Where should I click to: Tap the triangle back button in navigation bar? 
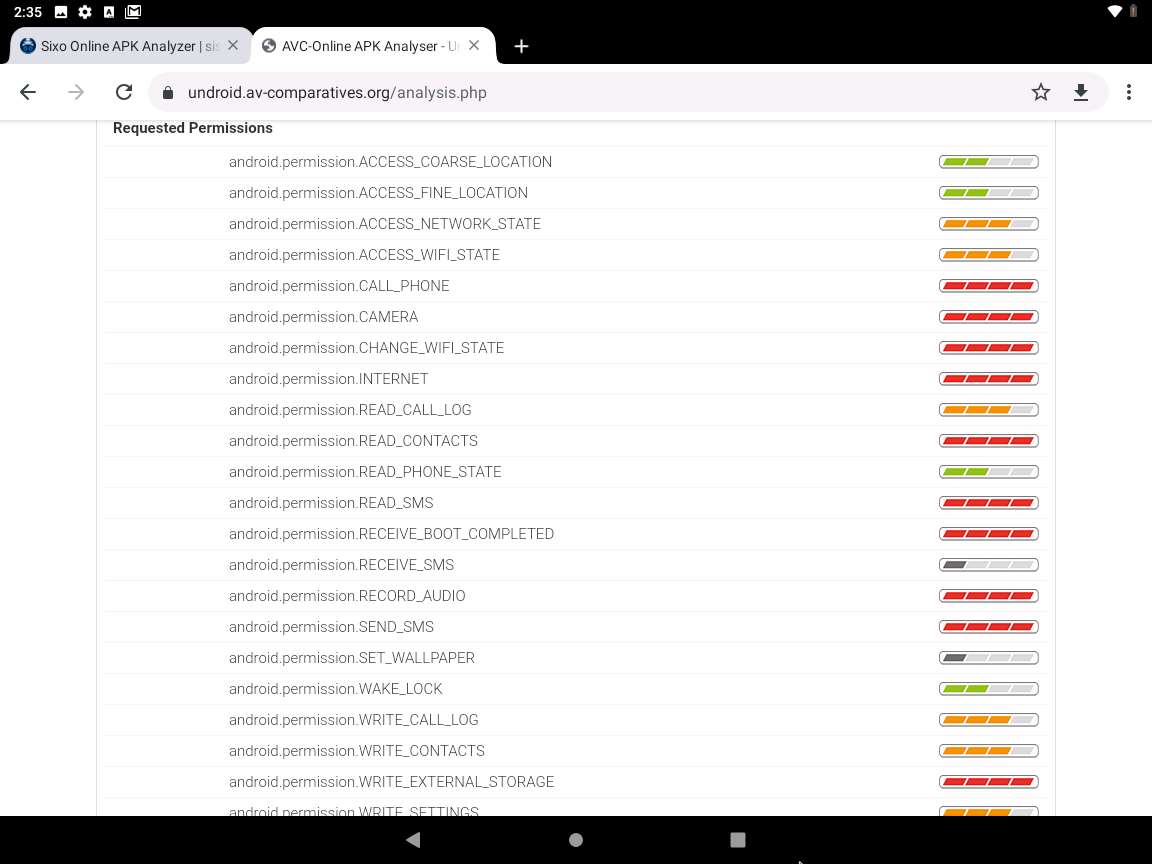(x=413, y=839)
